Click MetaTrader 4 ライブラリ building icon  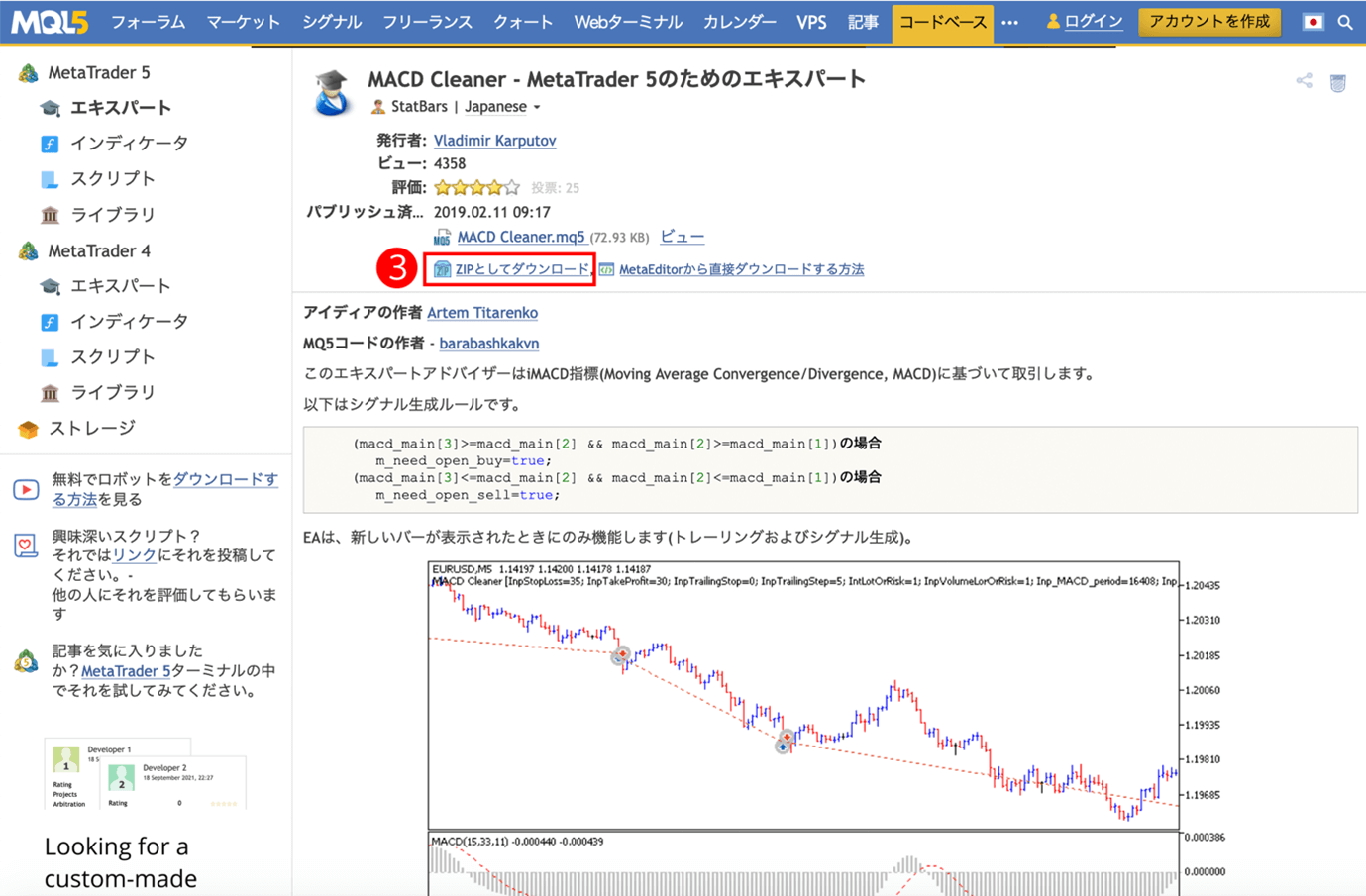point(50,393)
